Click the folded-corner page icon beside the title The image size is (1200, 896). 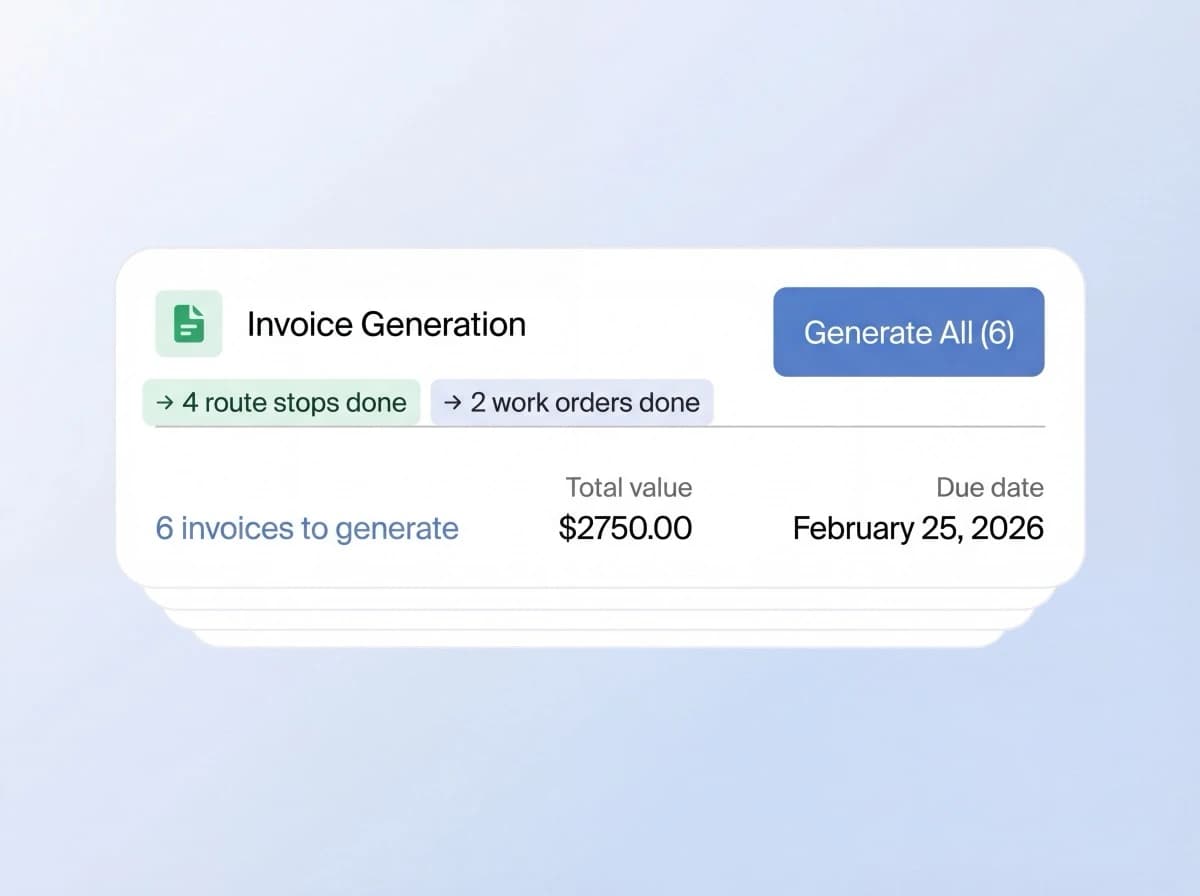tap(186, 323)
